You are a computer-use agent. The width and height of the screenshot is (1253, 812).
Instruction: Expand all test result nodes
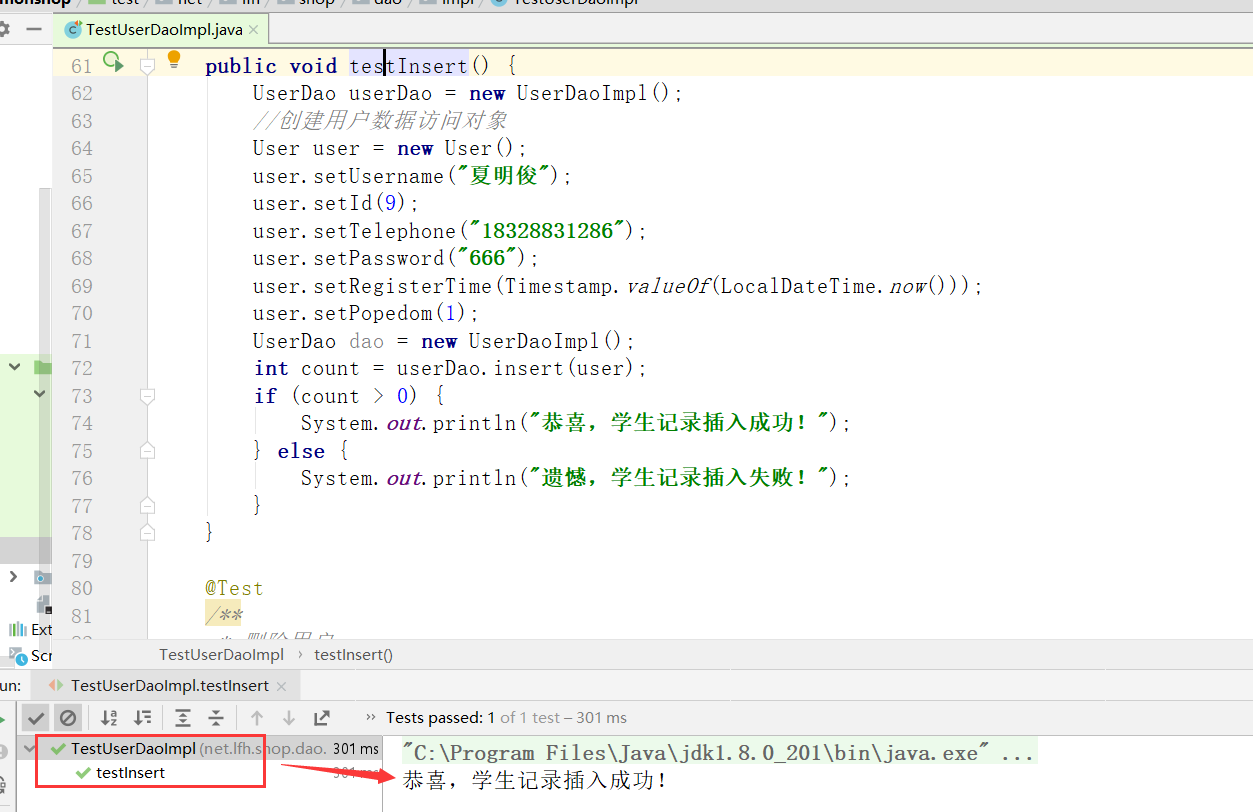(183, 717)
